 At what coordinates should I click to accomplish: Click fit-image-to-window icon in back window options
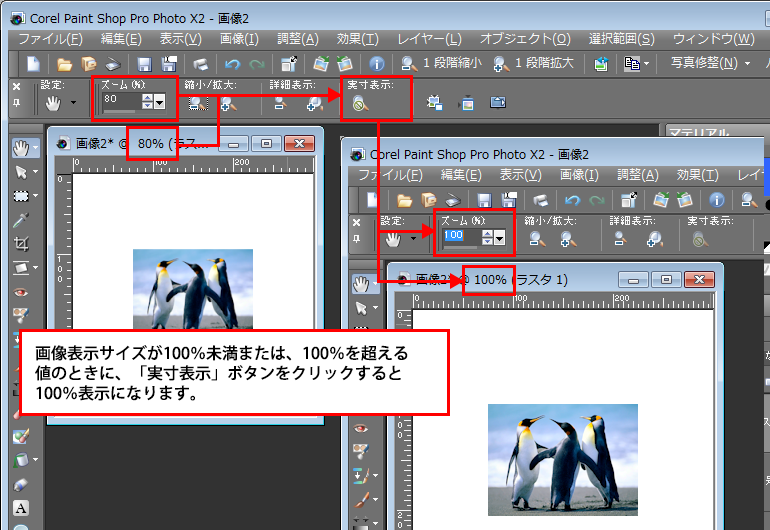[x=467, y=103]
